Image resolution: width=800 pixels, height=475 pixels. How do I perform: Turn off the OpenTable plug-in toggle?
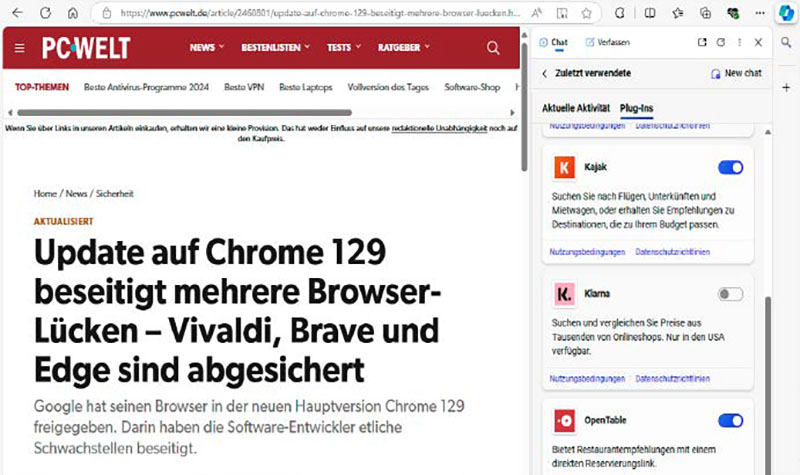pyautogui.click(x=731, y=420)
